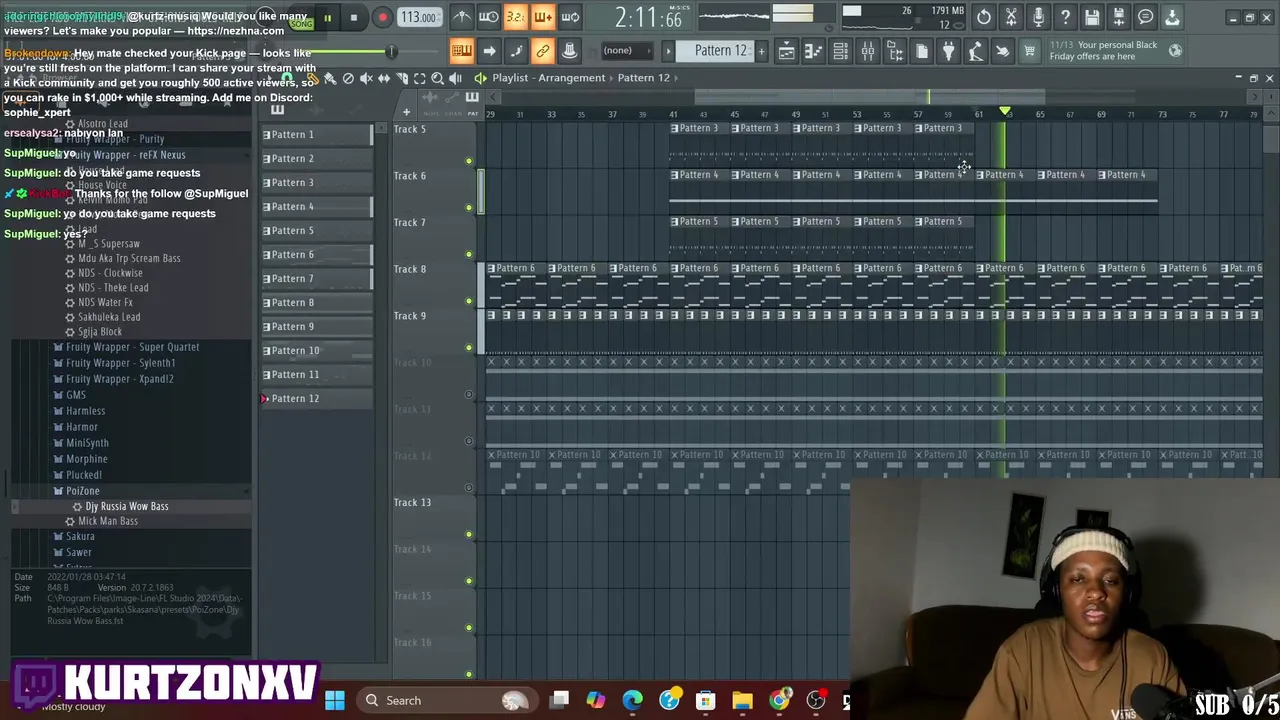Viewport: 1280px width, 720px height.
Task: Open Windows Start menu
Action: coord(335,700)
